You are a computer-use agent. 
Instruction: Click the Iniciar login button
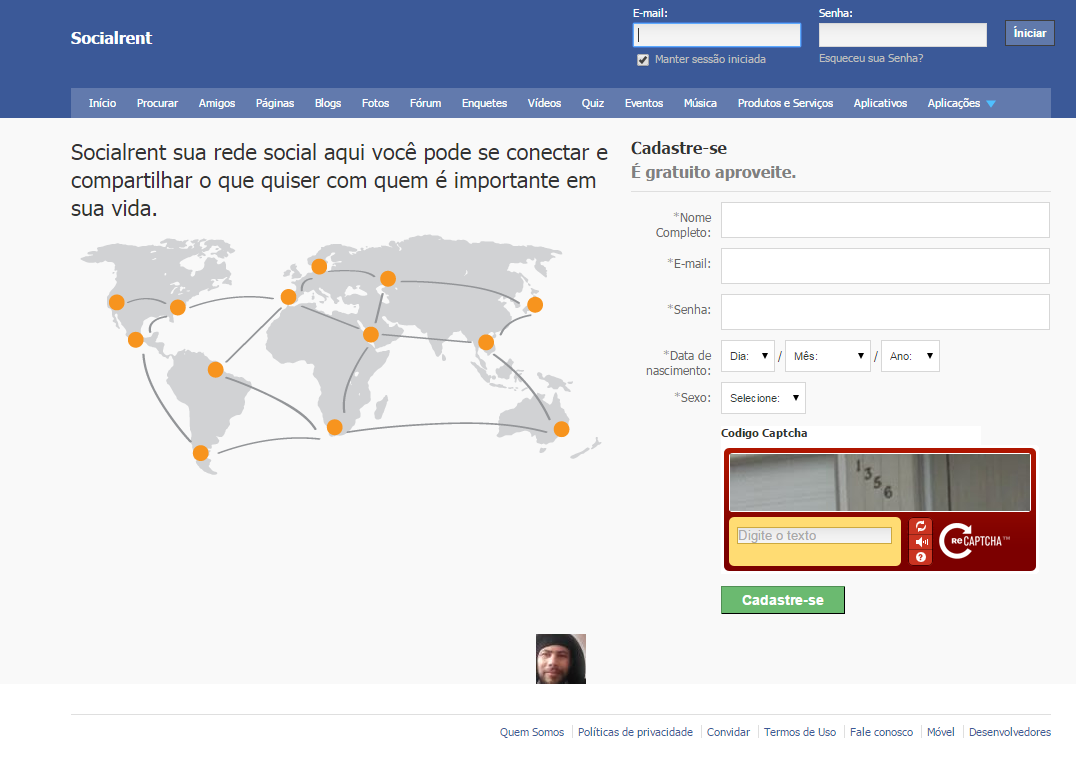click(1029, 33)
